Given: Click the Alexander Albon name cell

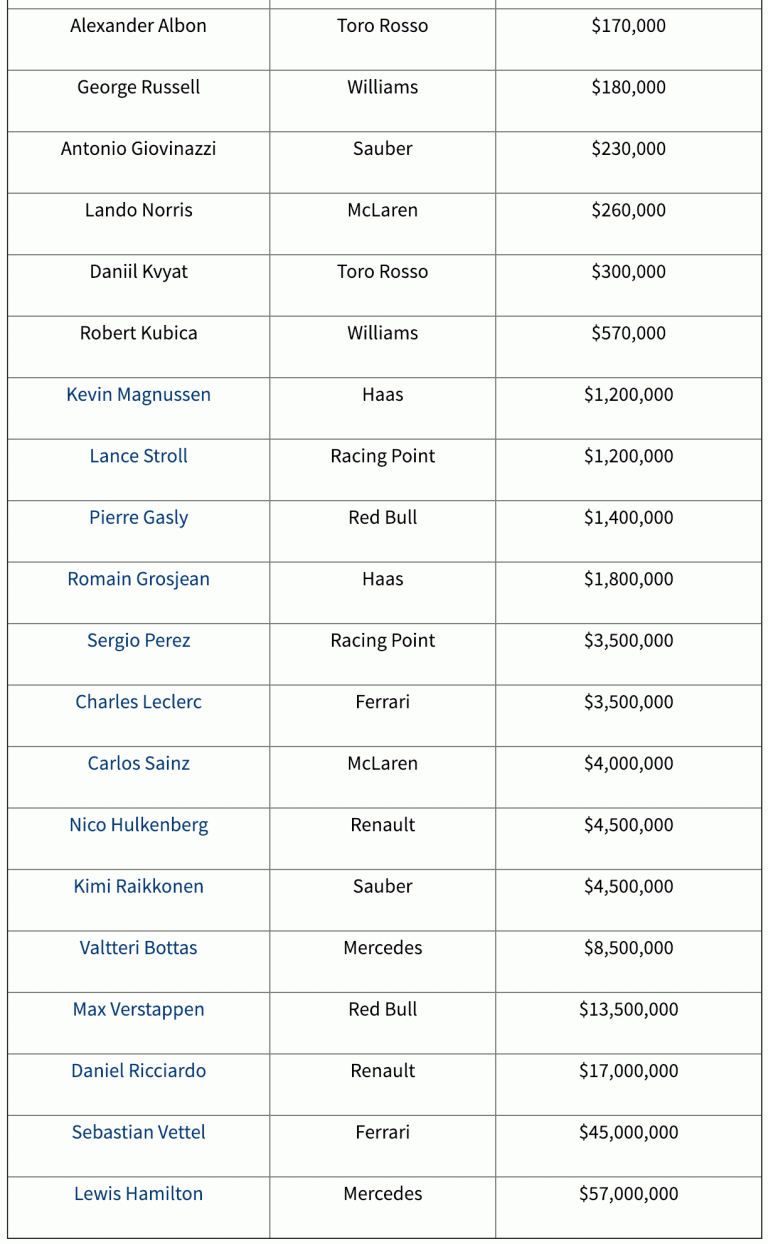Looking at the screenshot, I should 138,26.
